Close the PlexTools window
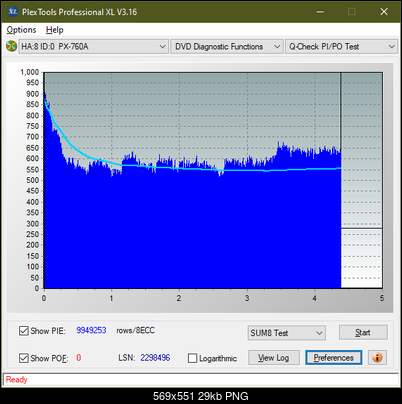Screen dimensions: 402x404 (384, 12)
